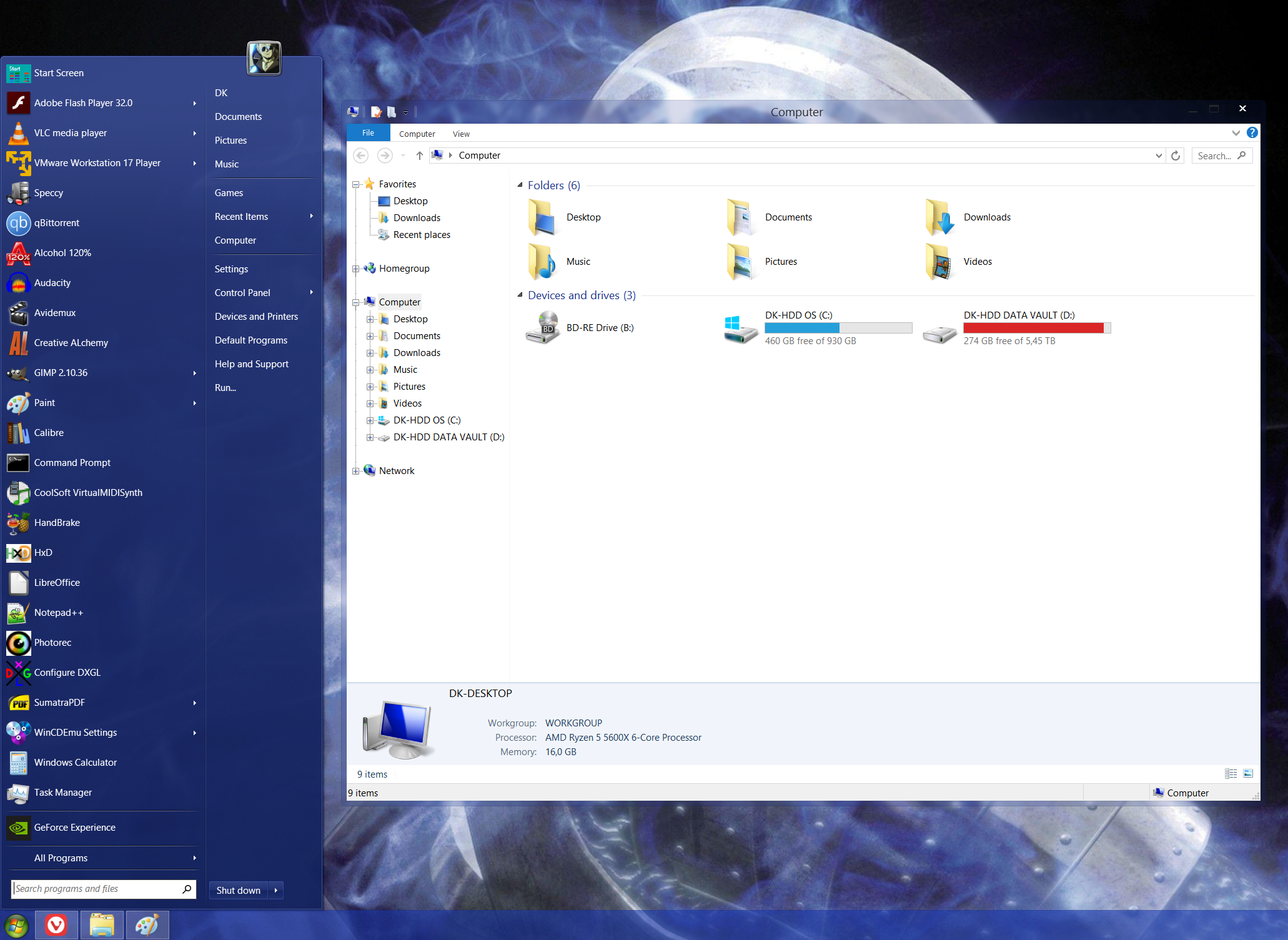Select the DK-HDD DATA VAULT (D:) drive
This screenshot has height=940, width=1288.
coord(1016,328)
